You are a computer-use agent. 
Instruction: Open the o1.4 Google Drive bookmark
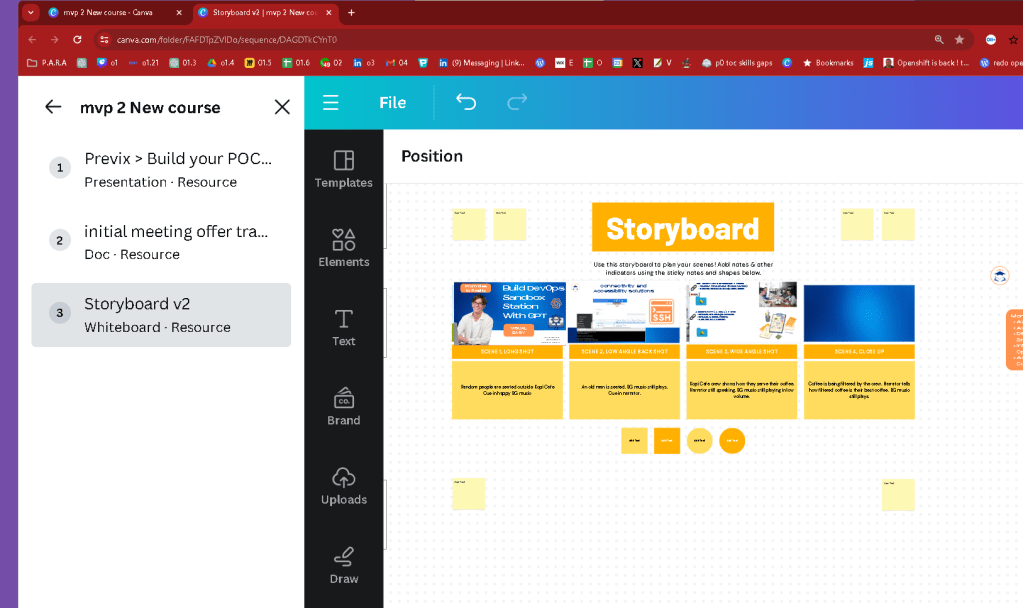click(221, 63)
